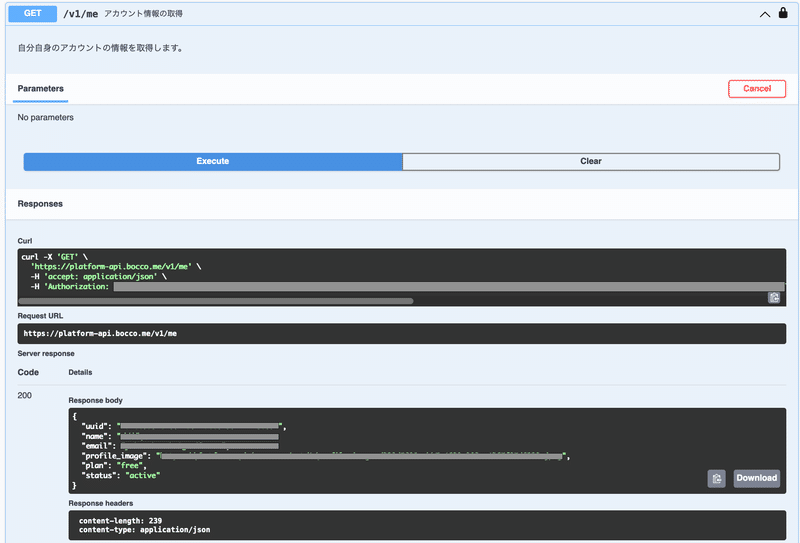Click the authorization lock icon
800x543 pixels.
[x=783, y=13]
